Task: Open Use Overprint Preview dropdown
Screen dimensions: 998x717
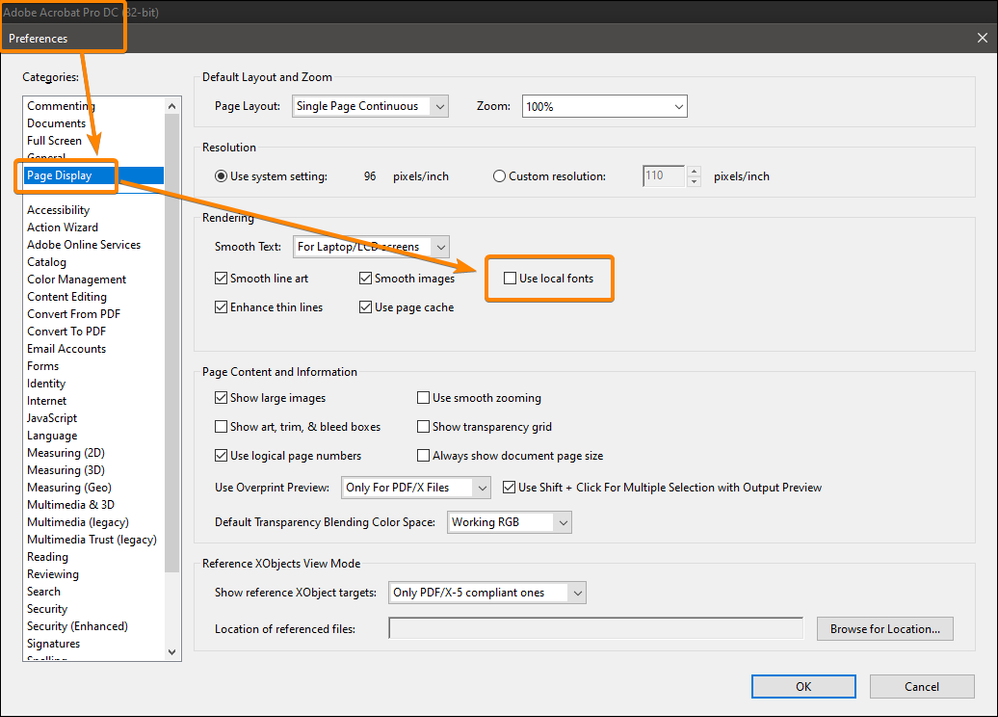Action: pos(416,487)
